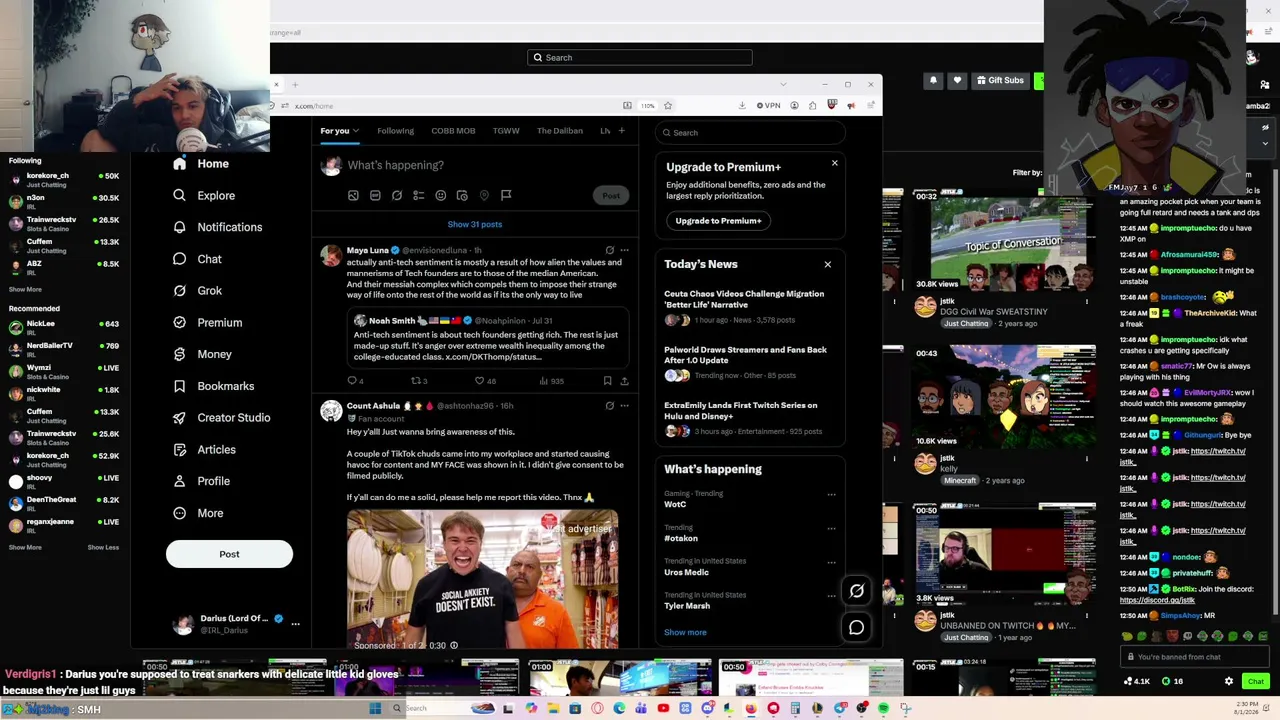Reply to Maya Luna's post
The height and width of the screenshot is (720, 1280).
[x=355, y=381]
